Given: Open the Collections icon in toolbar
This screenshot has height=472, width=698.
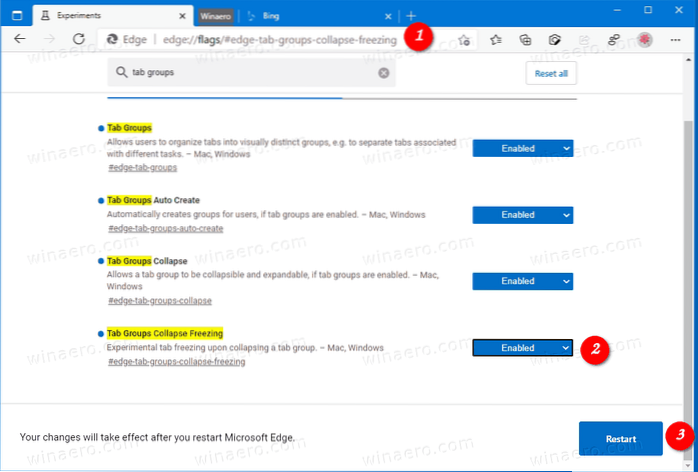Looking at the screenshot, I should [x=526, y=40].
